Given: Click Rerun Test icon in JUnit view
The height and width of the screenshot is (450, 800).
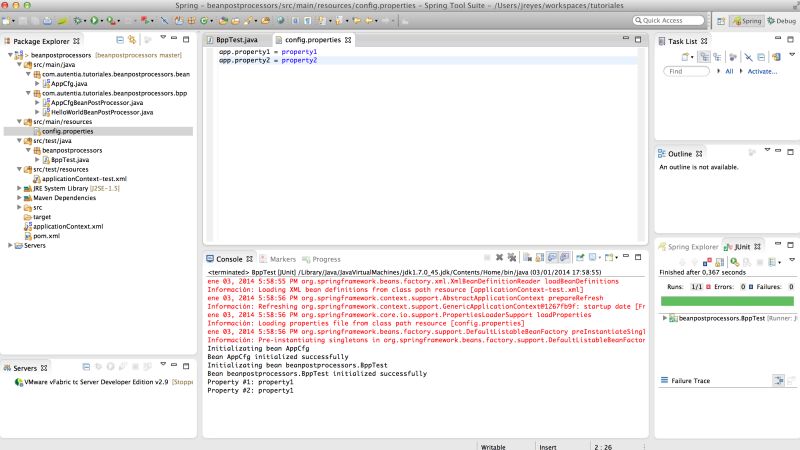Looking at the screenshot, I should 735,262.
